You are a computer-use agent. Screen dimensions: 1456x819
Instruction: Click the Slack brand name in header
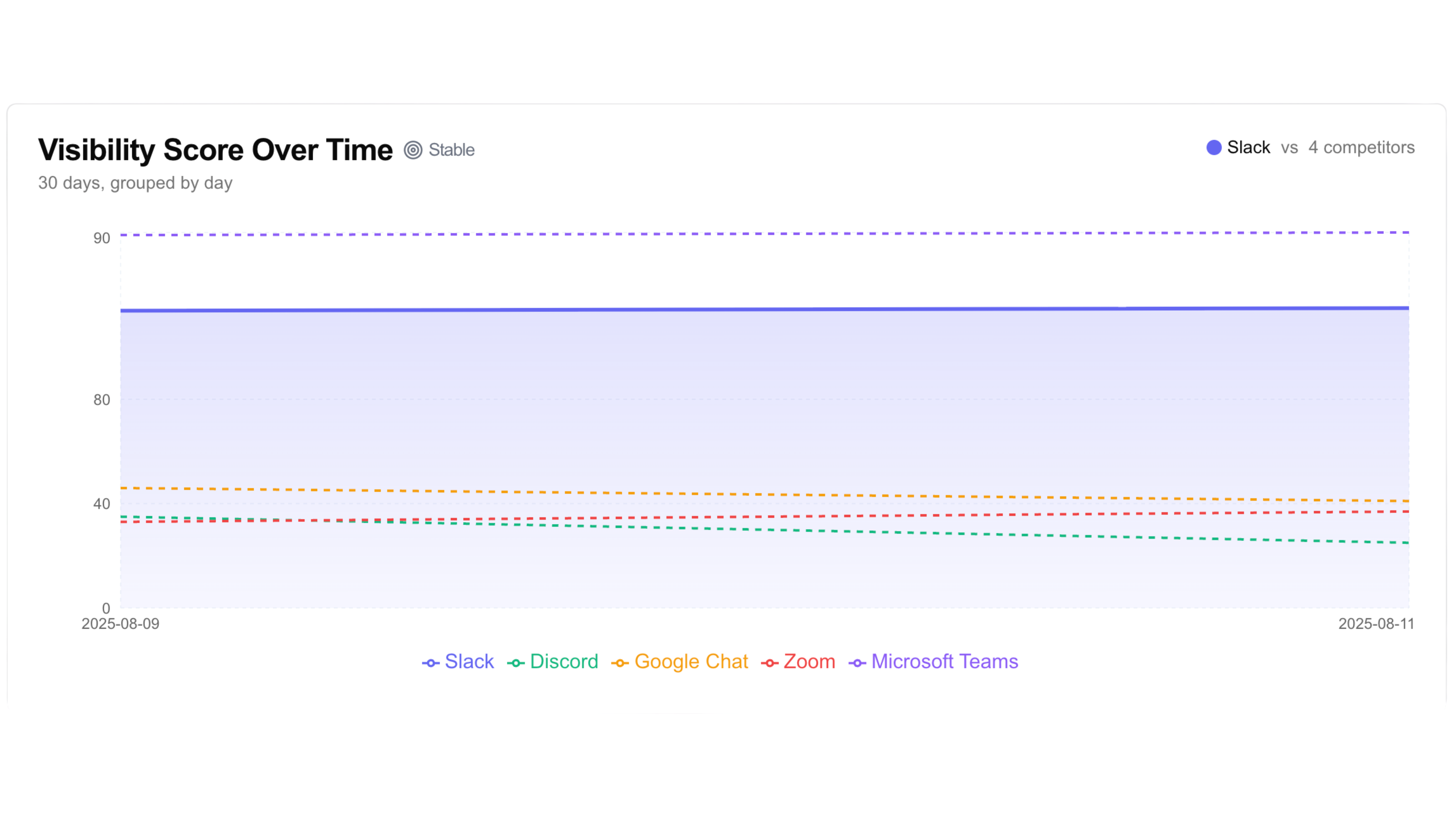1248,148
